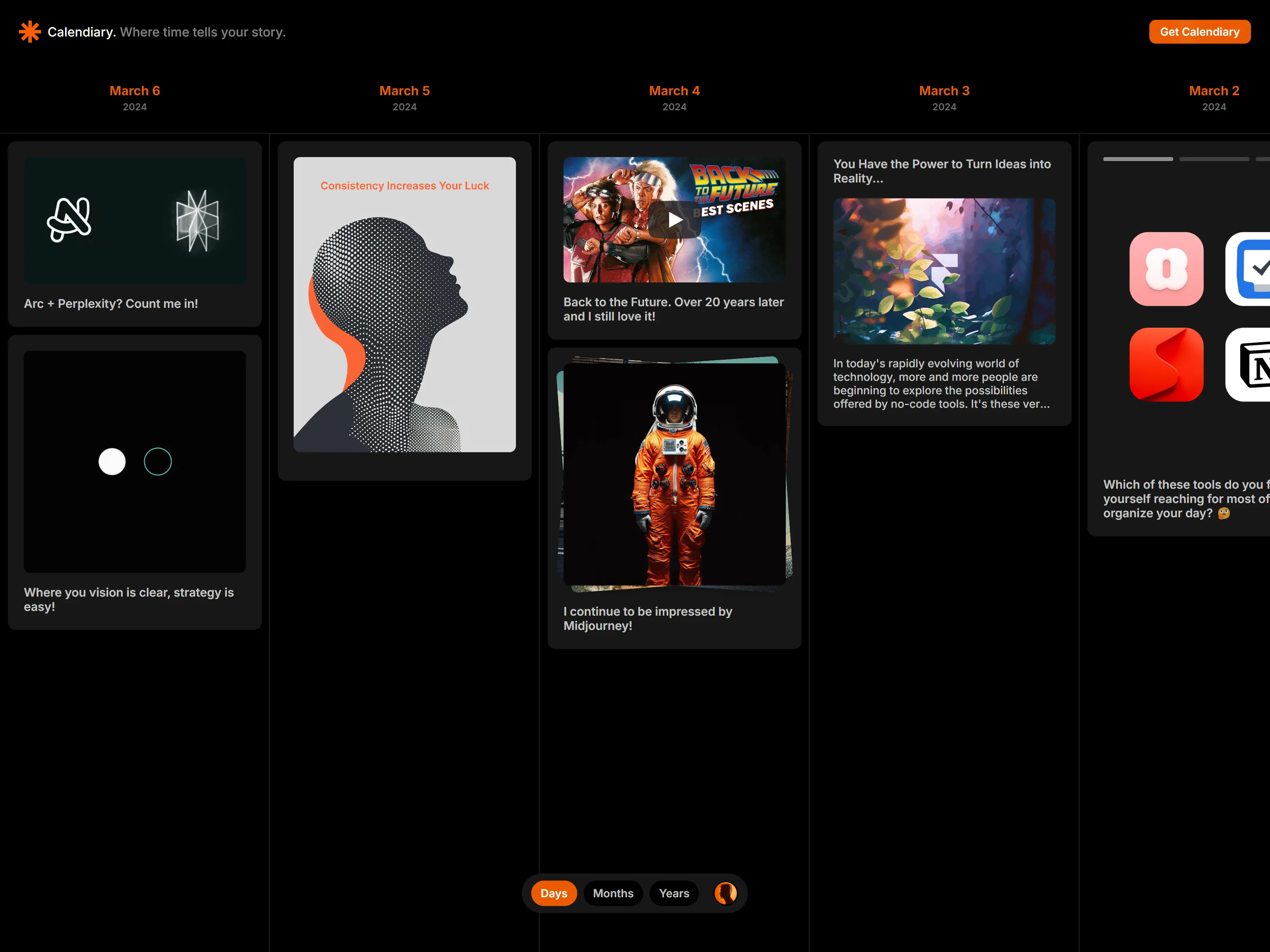Screen dimensions: 1270x952
Task: Click 'Where time tells your story.' tagline
Action: tap(203, 32)
